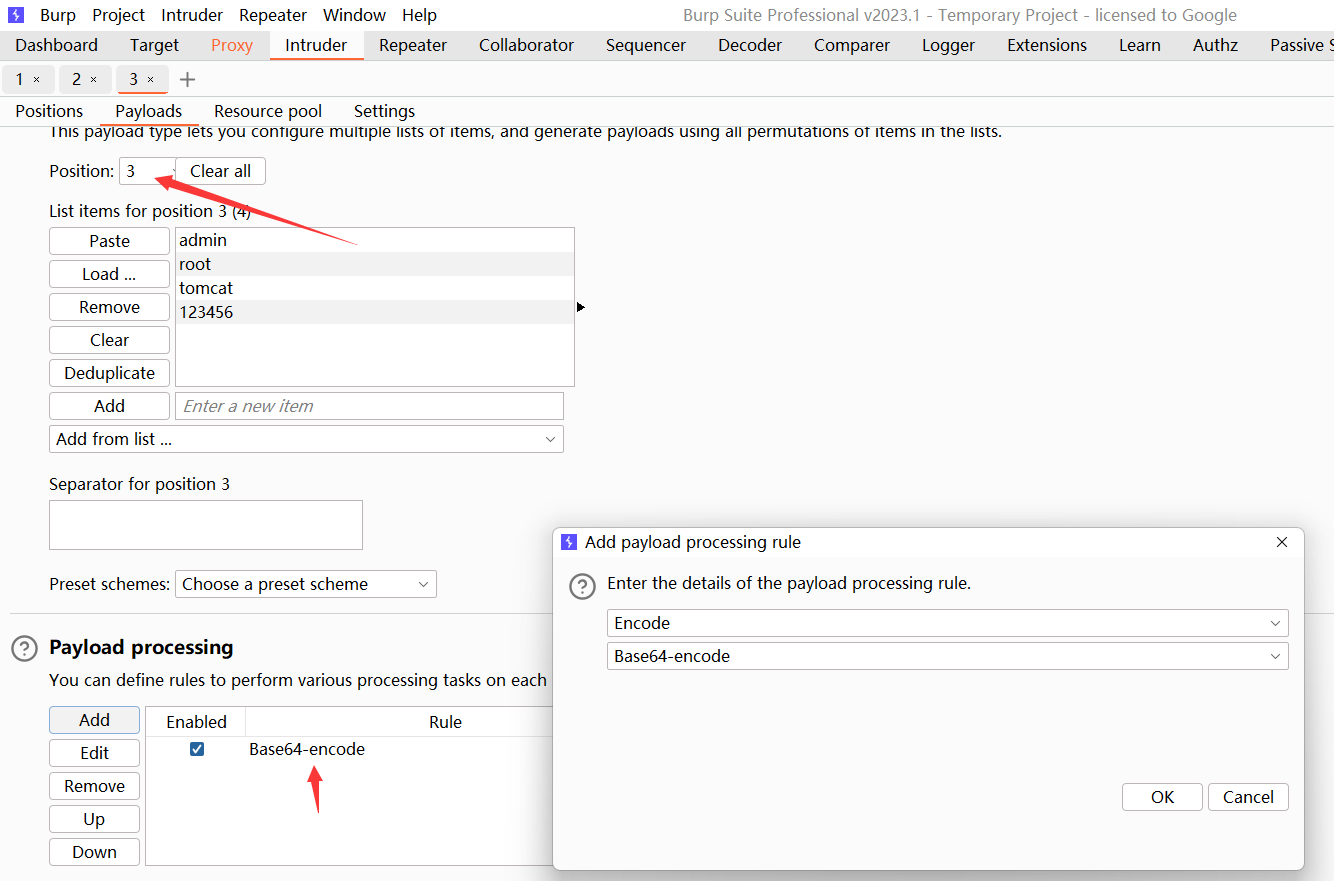Close the Add payload processing rule dialog
The height and width of the screenshot is (881, 1334).
click(1282, 542)
